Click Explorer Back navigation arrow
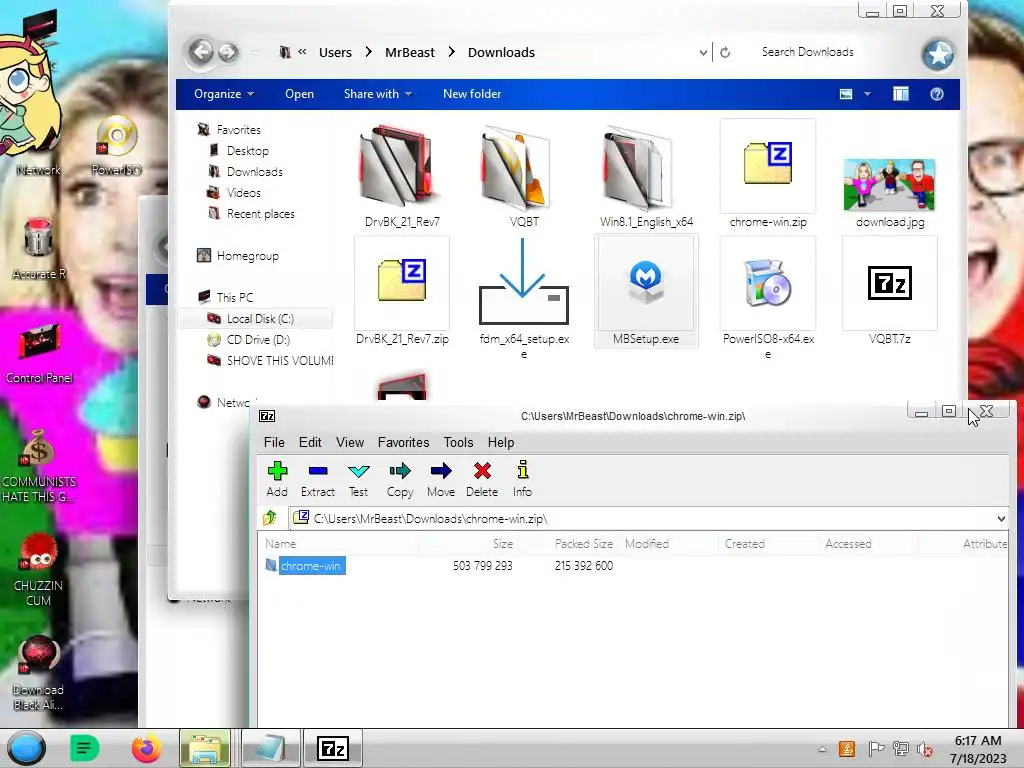1024x768 pixels. (201, 51)
